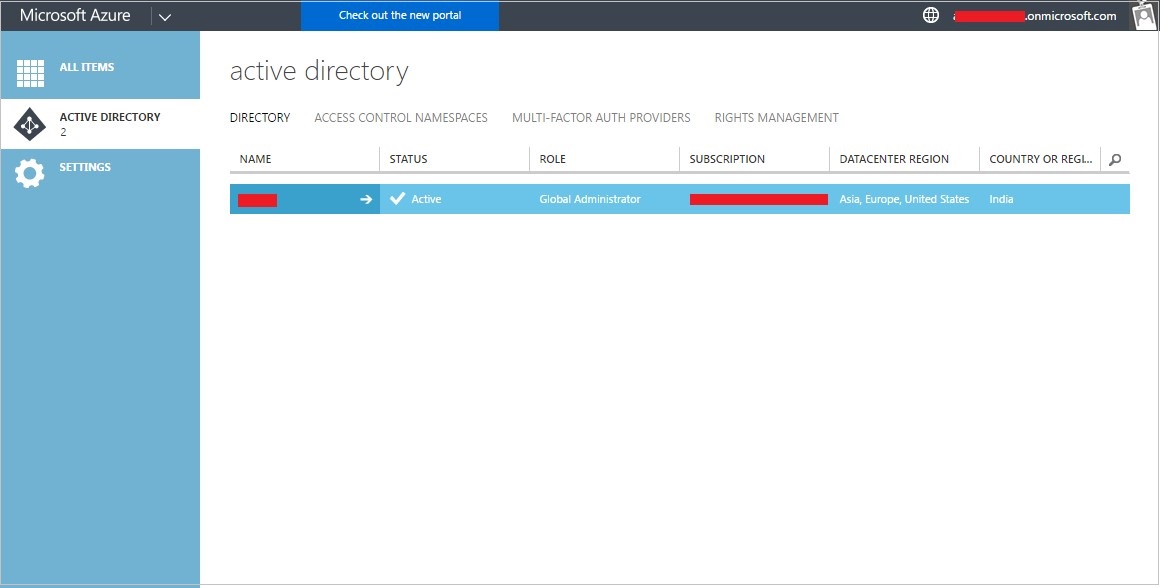Open directory using the arrow icon
This screenshot has width=1160, height=588.
pos(365,199)
